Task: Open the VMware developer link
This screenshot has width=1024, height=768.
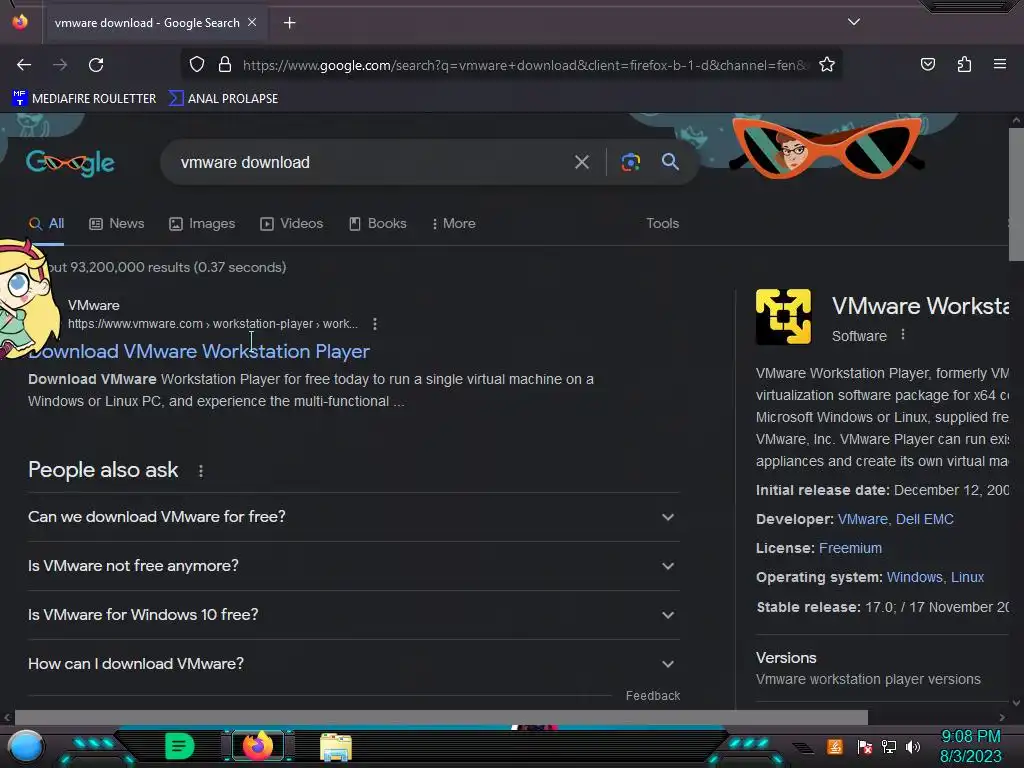Action: pos(862,519)
